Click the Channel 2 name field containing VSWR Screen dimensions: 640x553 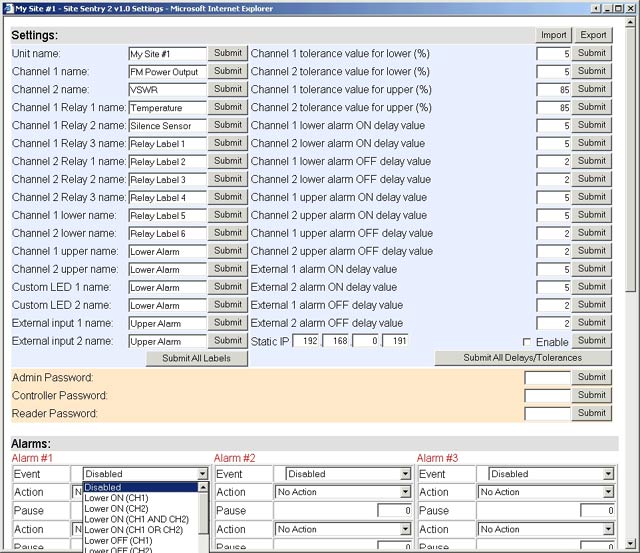pos(167,90)
